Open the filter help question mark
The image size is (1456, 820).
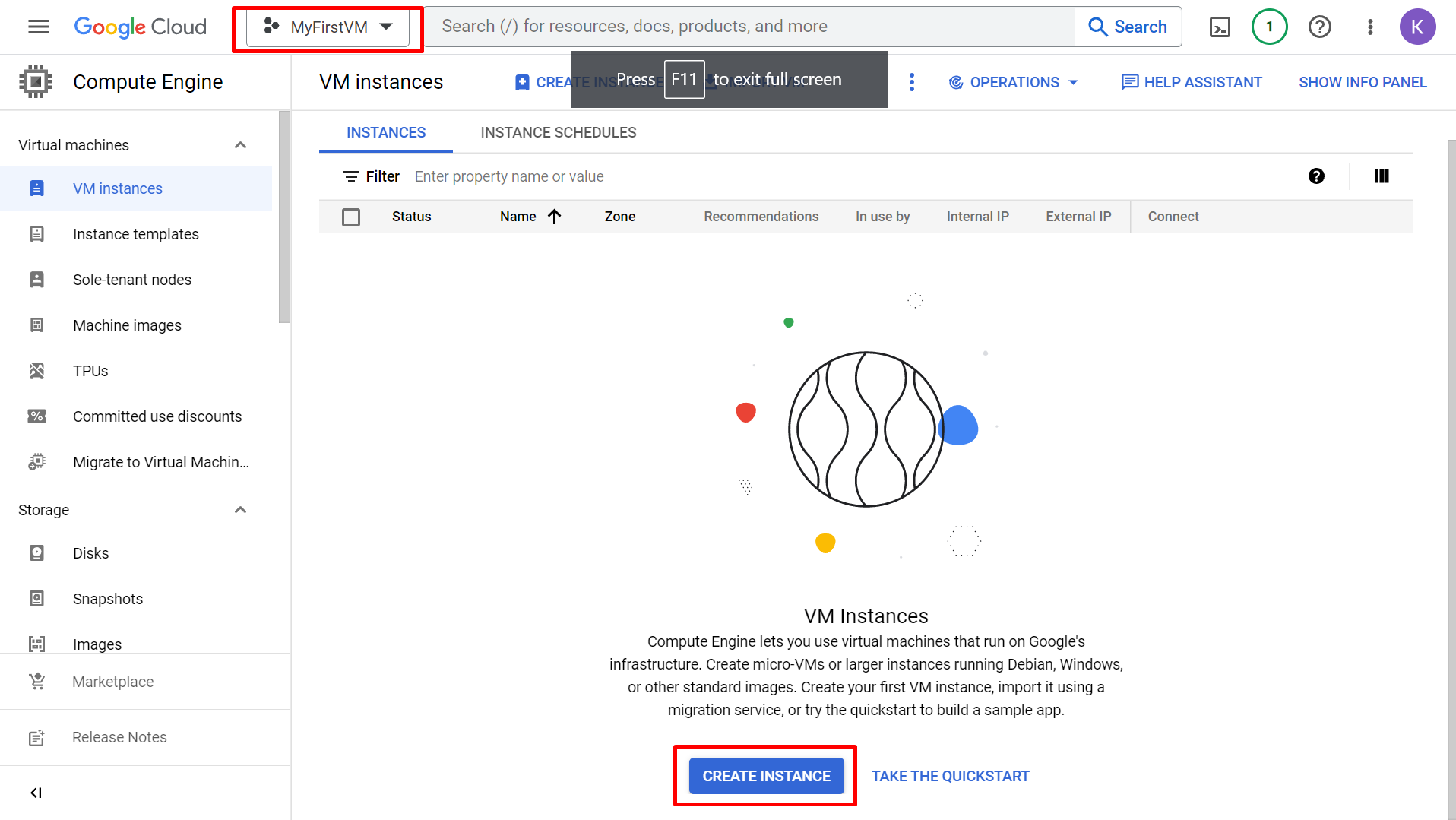[x=1316, y=176]
